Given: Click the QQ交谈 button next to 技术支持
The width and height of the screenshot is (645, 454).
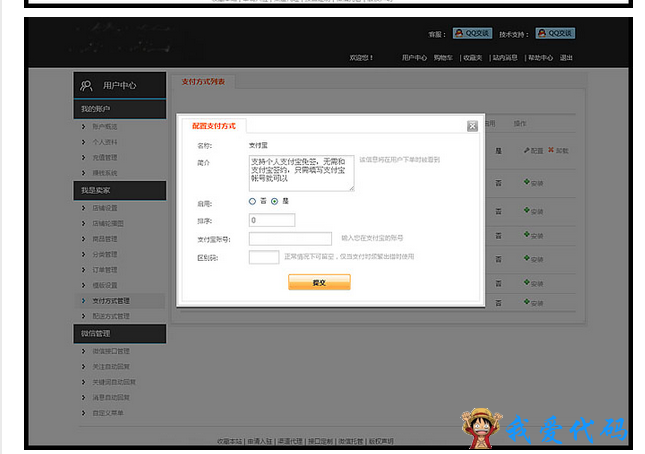Looking at the screenshot, I should tap(555, 33).
